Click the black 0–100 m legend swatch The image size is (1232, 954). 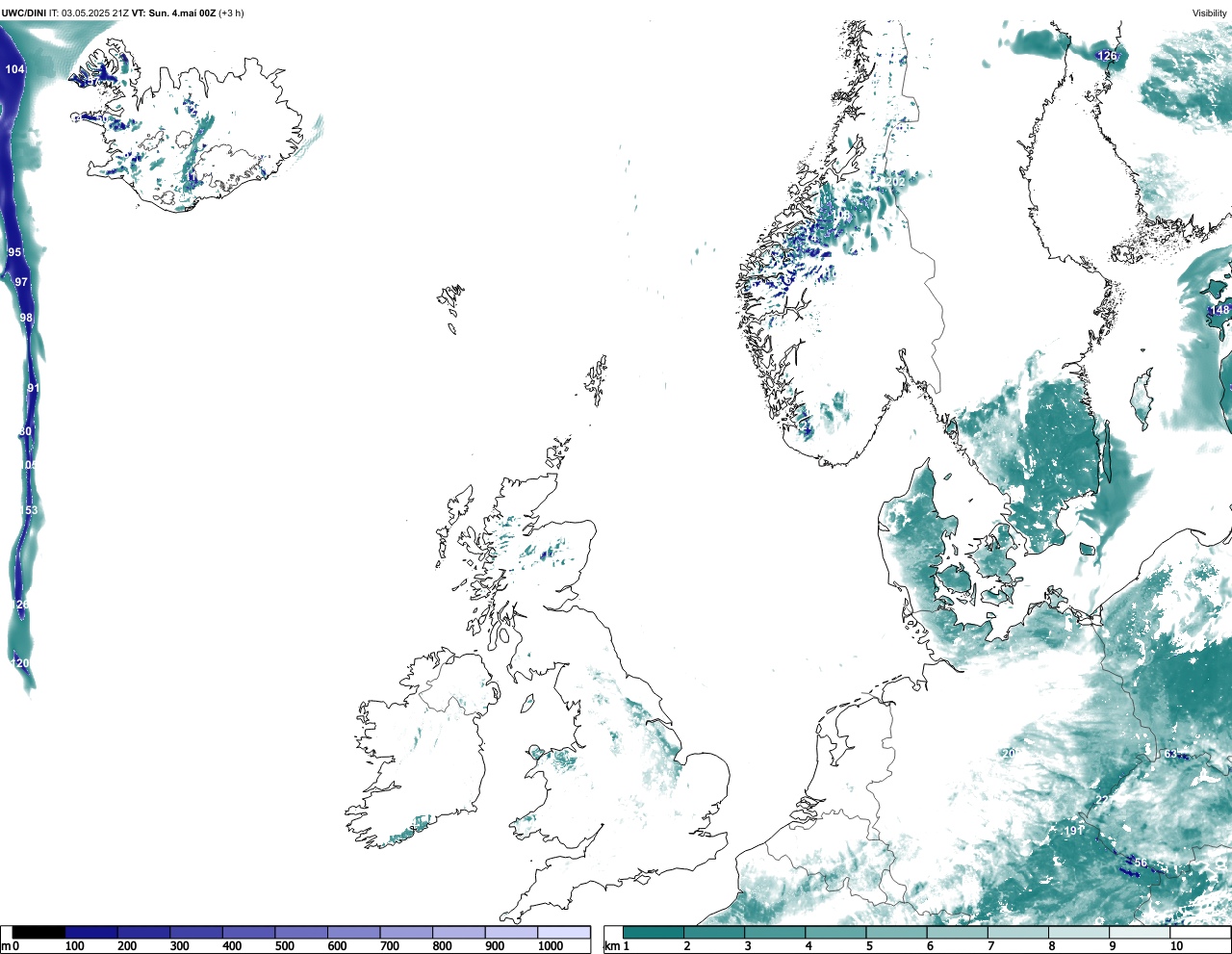coord(39,932)
